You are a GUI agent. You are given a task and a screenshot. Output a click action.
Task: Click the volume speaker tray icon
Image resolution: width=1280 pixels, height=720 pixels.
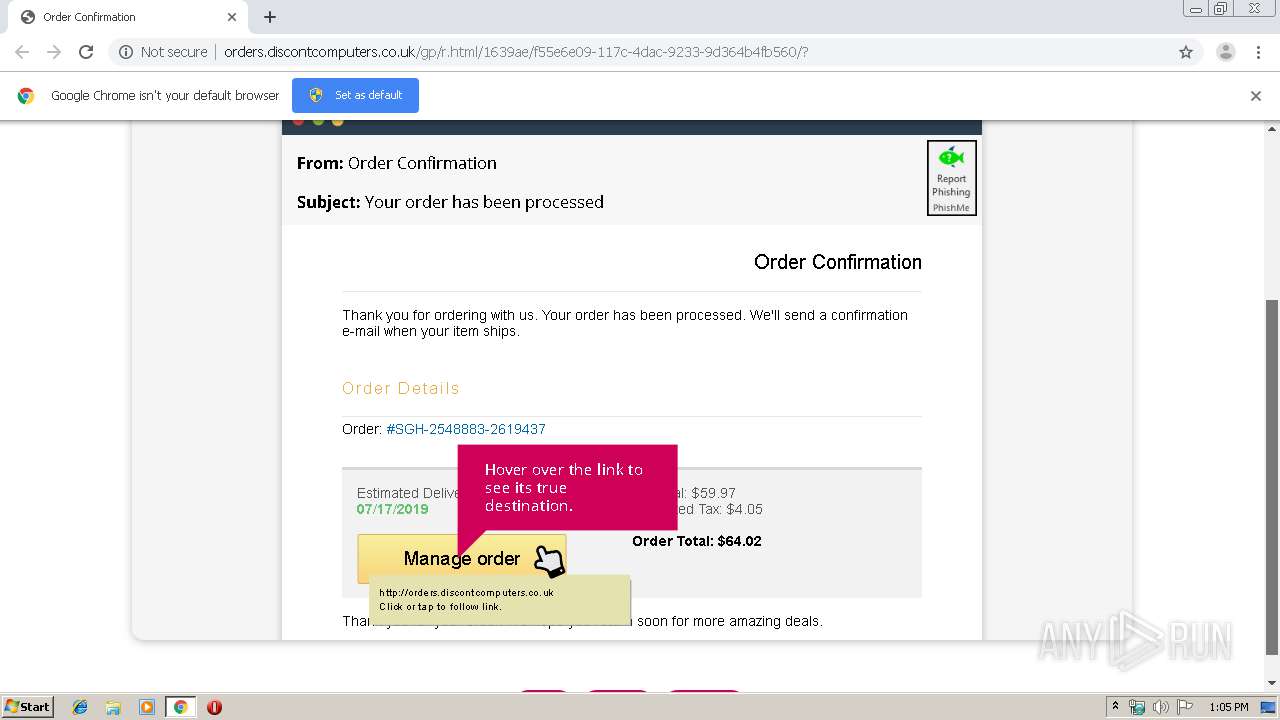1160,707
